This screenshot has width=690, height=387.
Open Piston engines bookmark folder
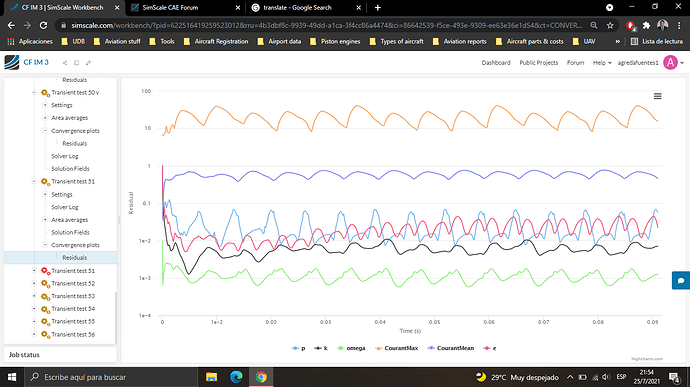[335, 41]
